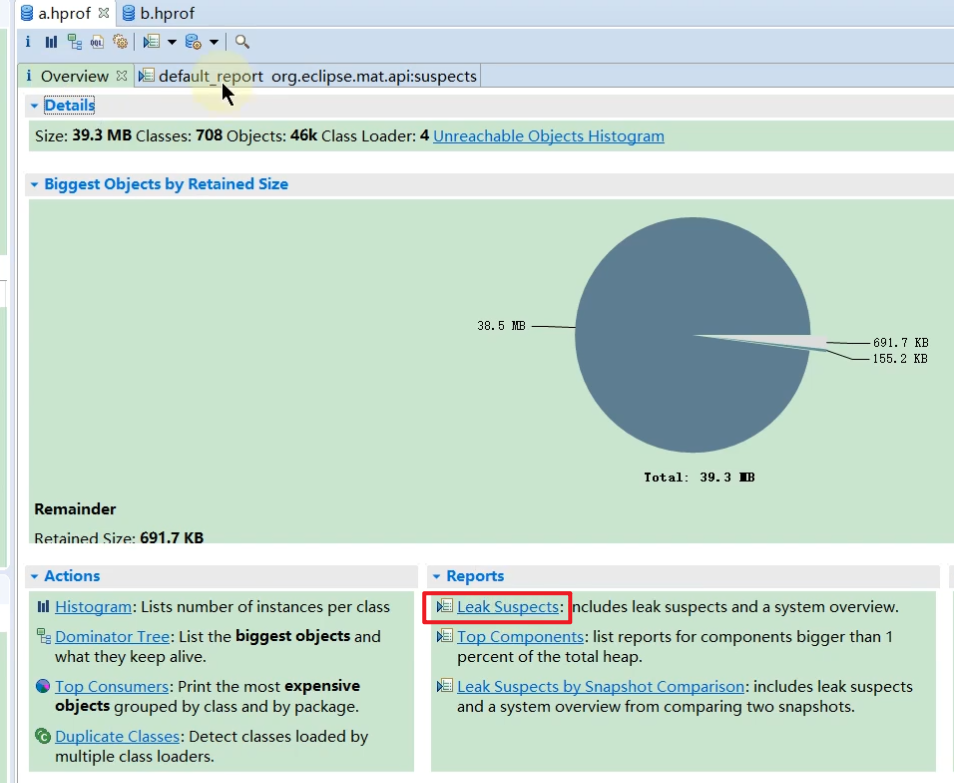This screenshot has height=783, width=954.
Task: Click the Top Consumers pie icon
Action: point(43,686)
